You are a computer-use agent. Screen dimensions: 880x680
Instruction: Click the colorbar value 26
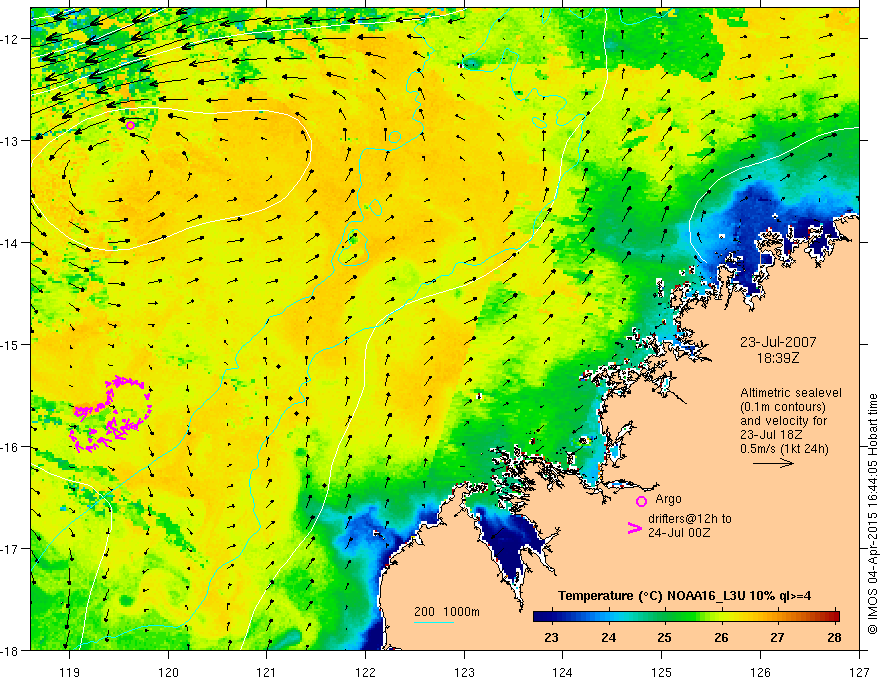721,638
